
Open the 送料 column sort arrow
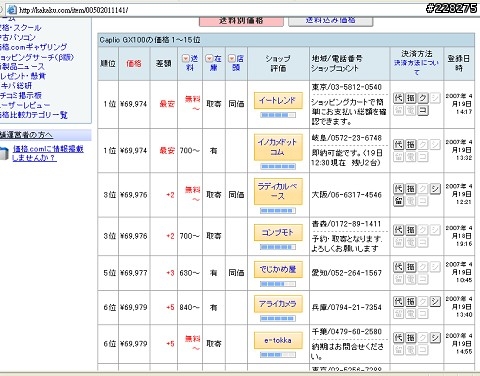click(185, 59)
